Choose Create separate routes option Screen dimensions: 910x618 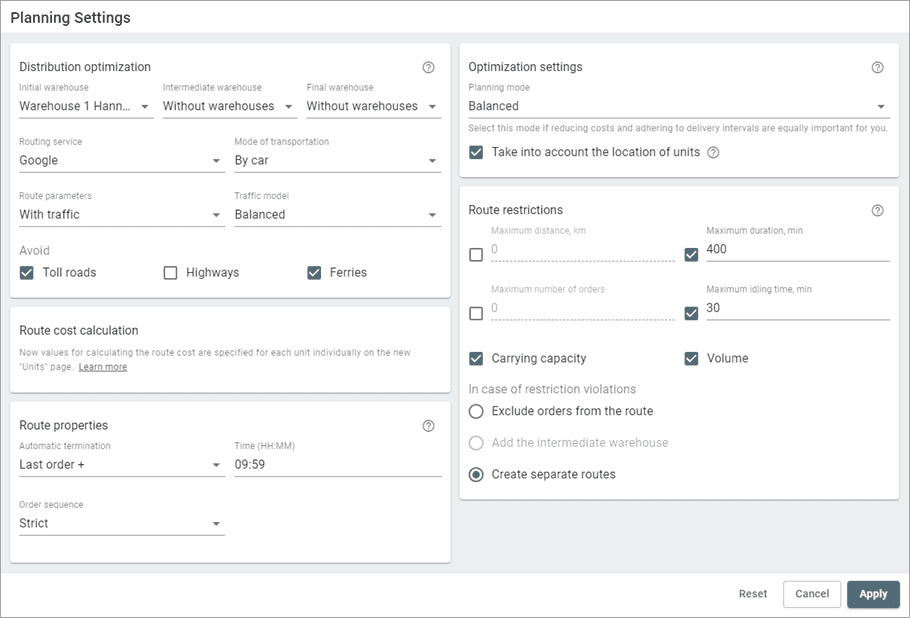(476, 474)
